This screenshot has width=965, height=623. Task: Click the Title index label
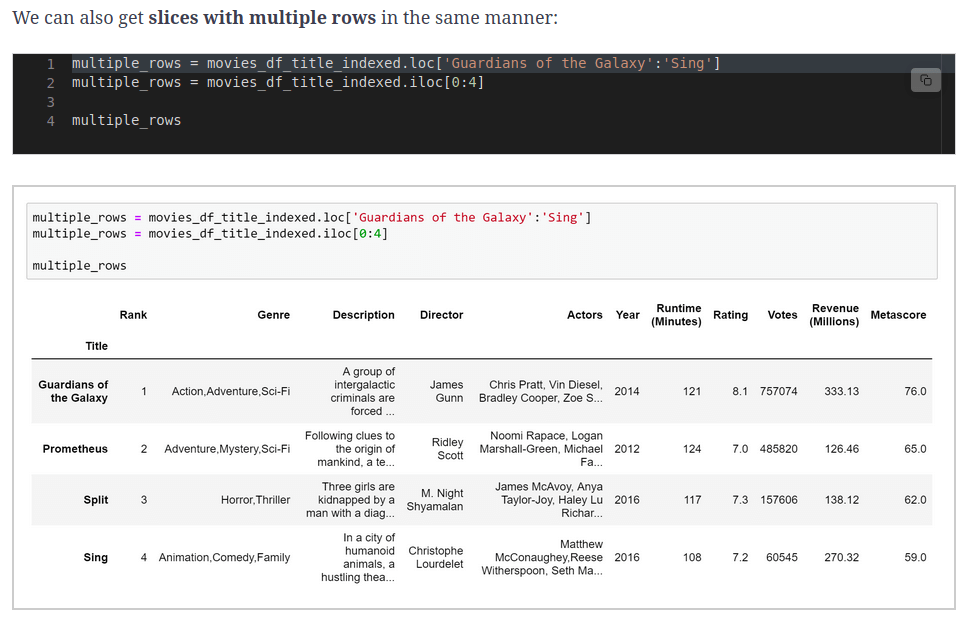(x=97, y=347)
